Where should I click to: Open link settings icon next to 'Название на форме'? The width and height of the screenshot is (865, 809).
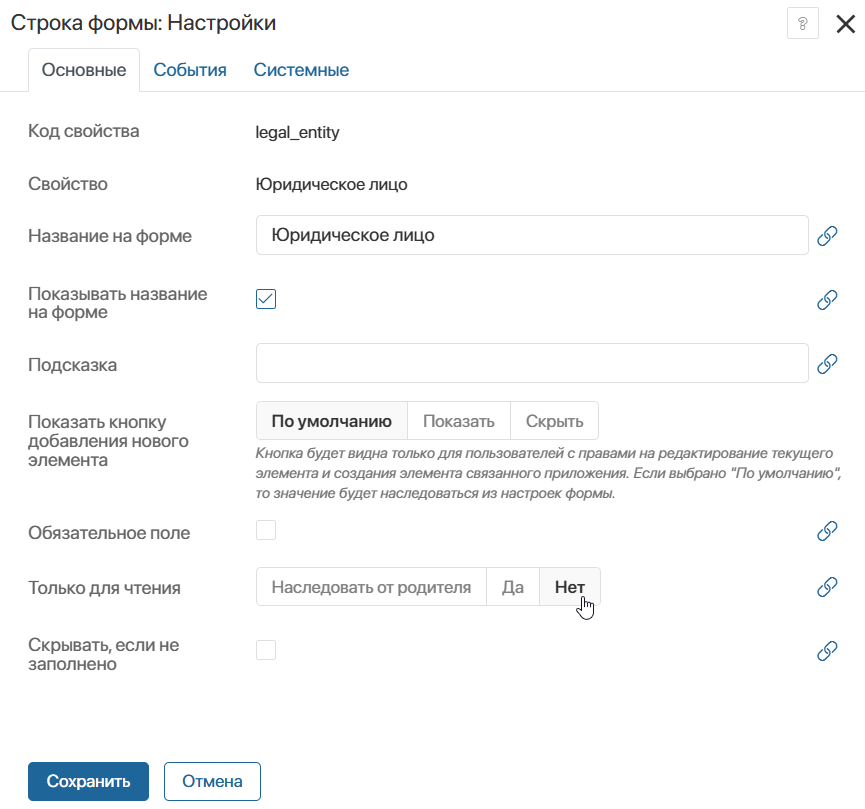coord(827,236)
